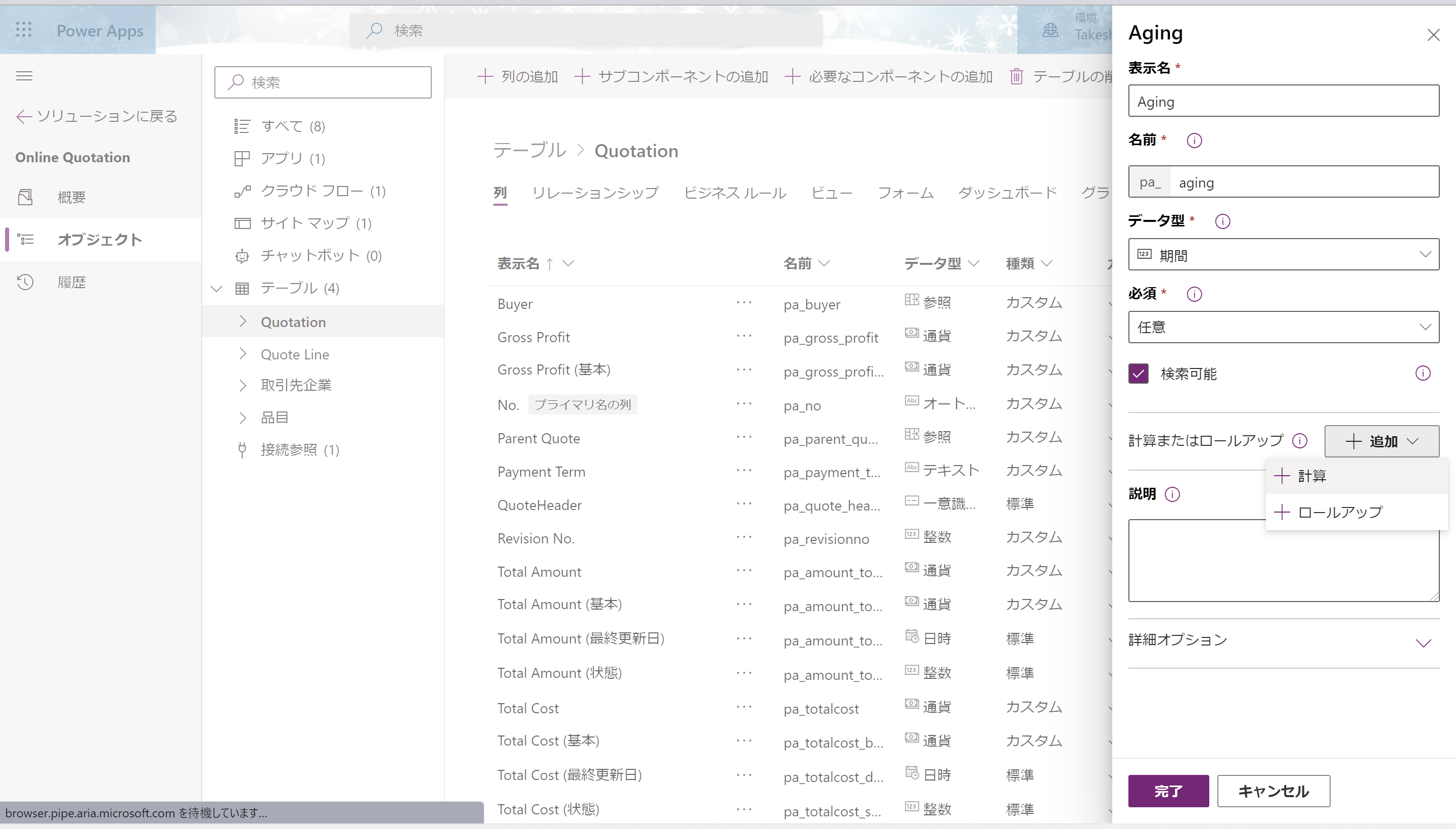Click 列の追加 in the command bar
Screen dimensions: 1456x829
[x=517, y=76]
